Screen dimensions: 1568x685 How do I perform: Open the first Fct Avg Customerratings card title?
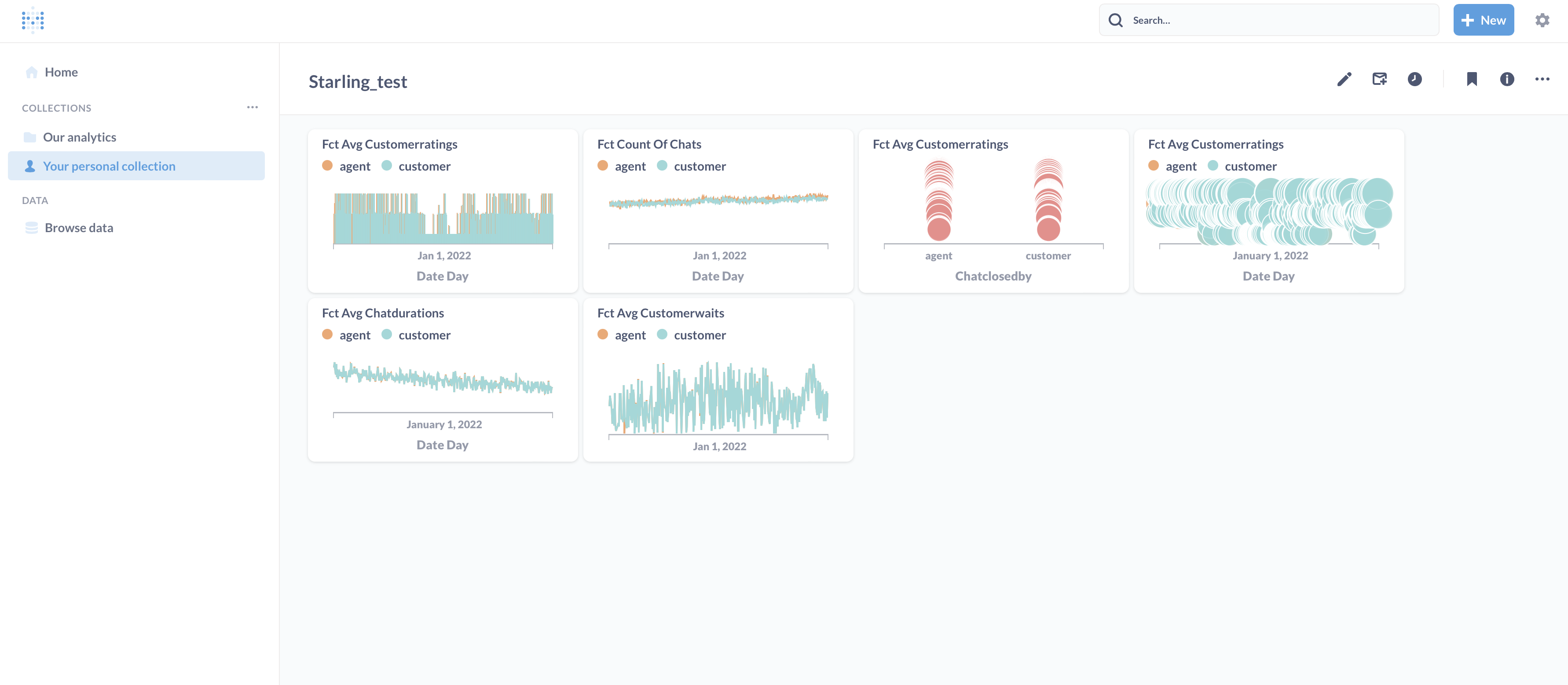click(x=389, y=144)
